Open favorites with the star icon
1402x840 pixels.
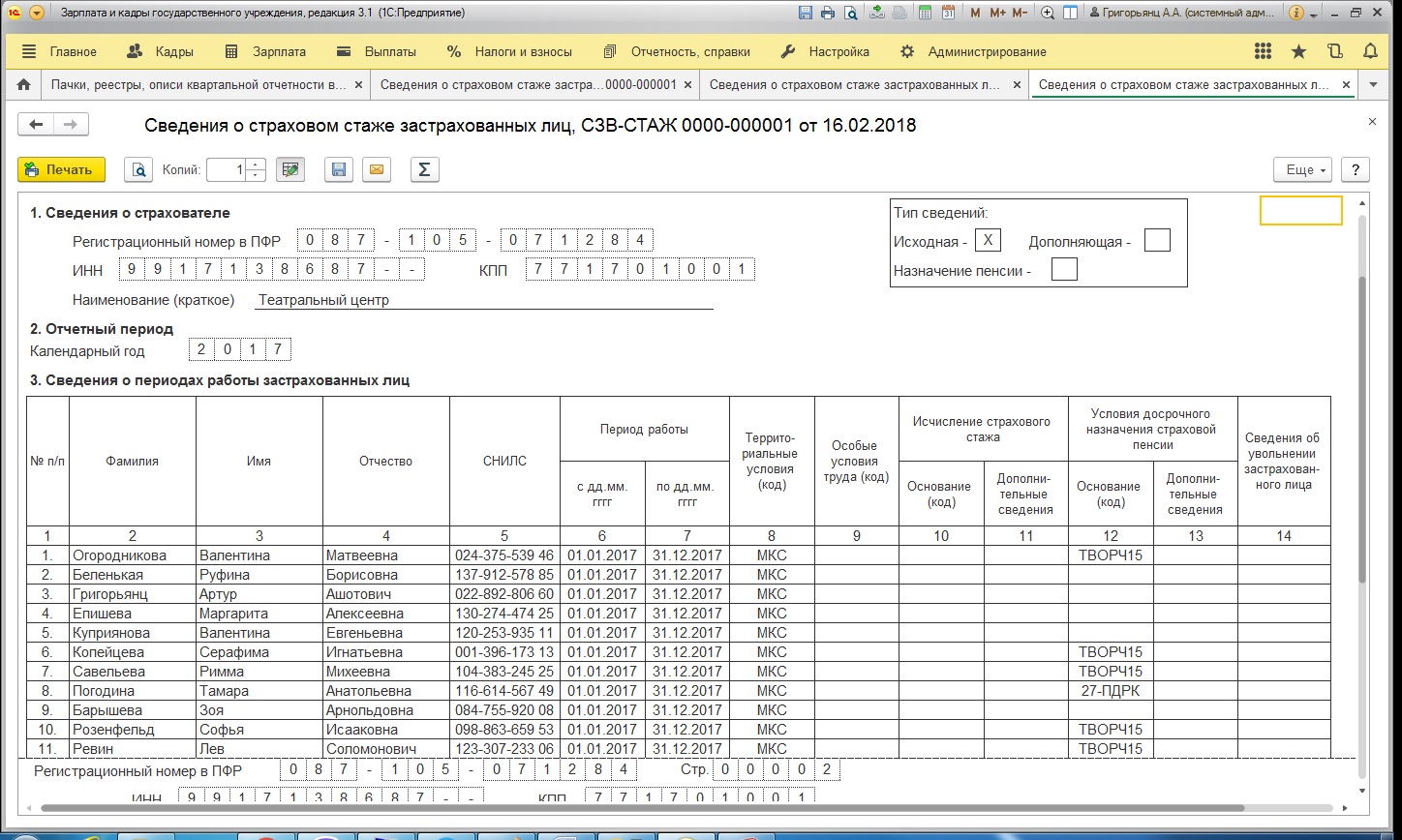[x=1298, y=52]
